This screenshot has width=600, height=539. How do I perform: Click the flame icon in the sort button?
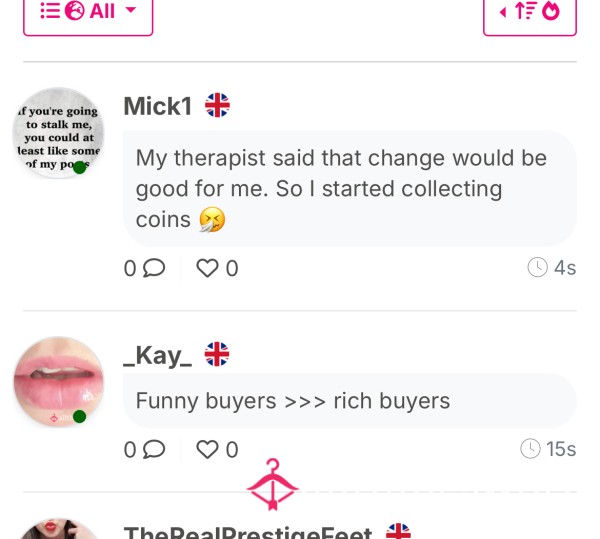(551, 11)
